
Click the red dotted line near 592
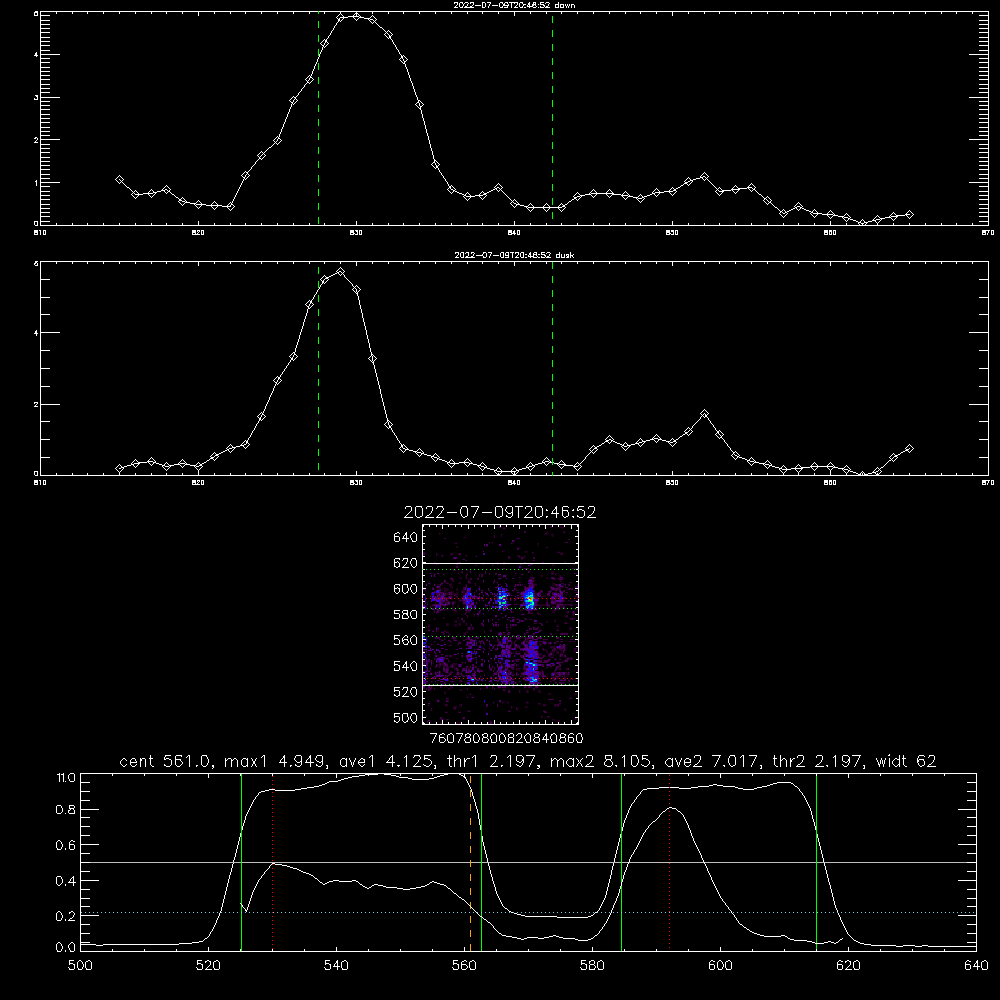click(670, 862)
